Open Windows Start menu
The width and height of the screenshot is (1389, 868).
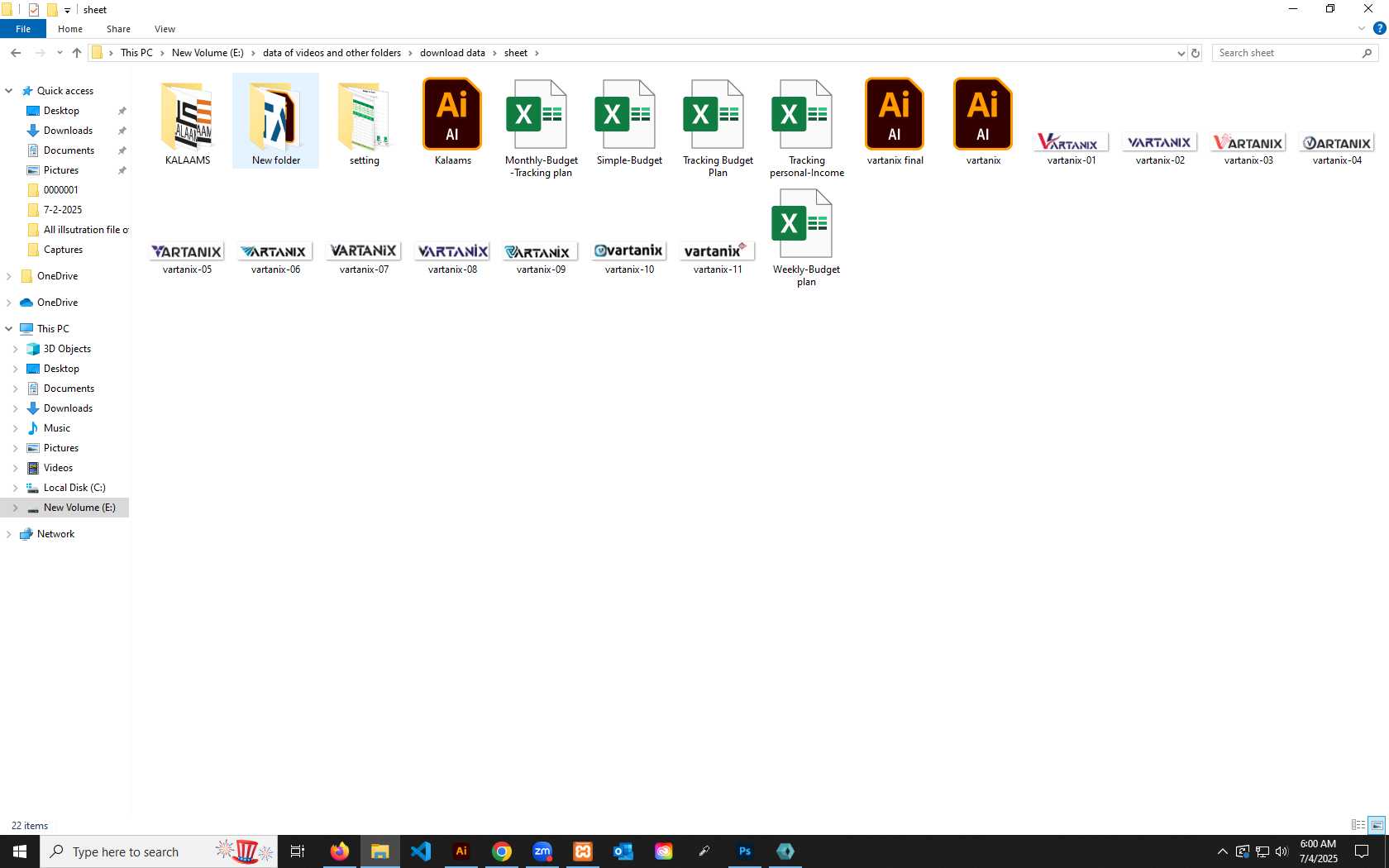[x=20, y=851]
